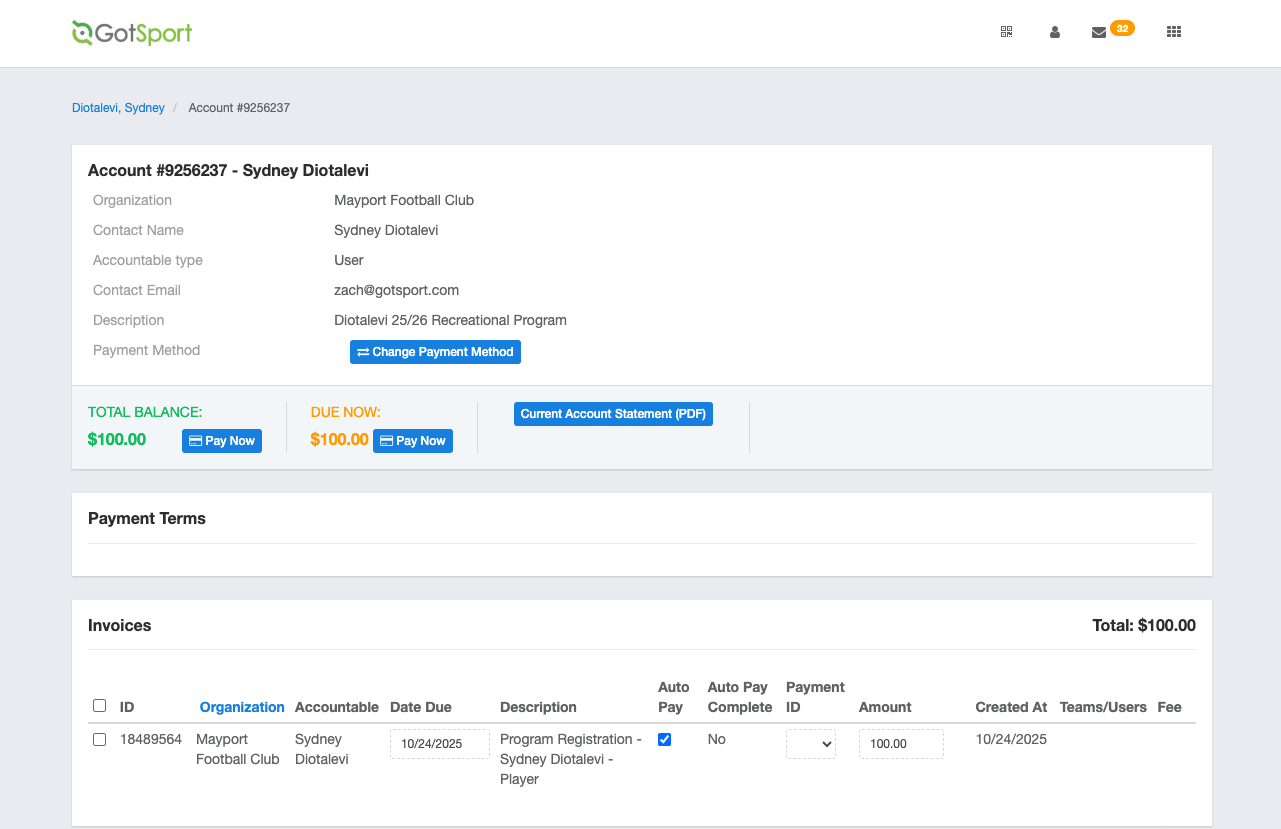Click the Account #9256237 breadcrumb
Viewport: 1281px width, 829px height.
point(239,108)
